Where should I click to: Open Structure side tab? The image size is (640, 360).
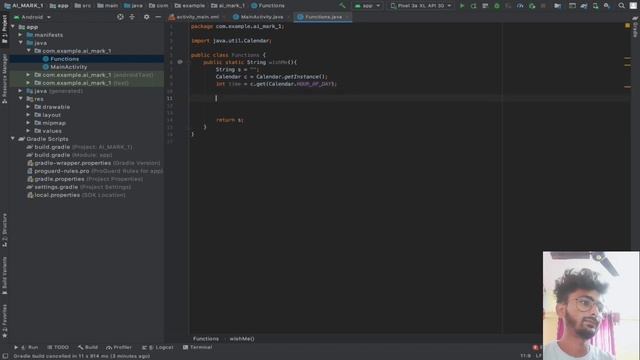[4, 230]
